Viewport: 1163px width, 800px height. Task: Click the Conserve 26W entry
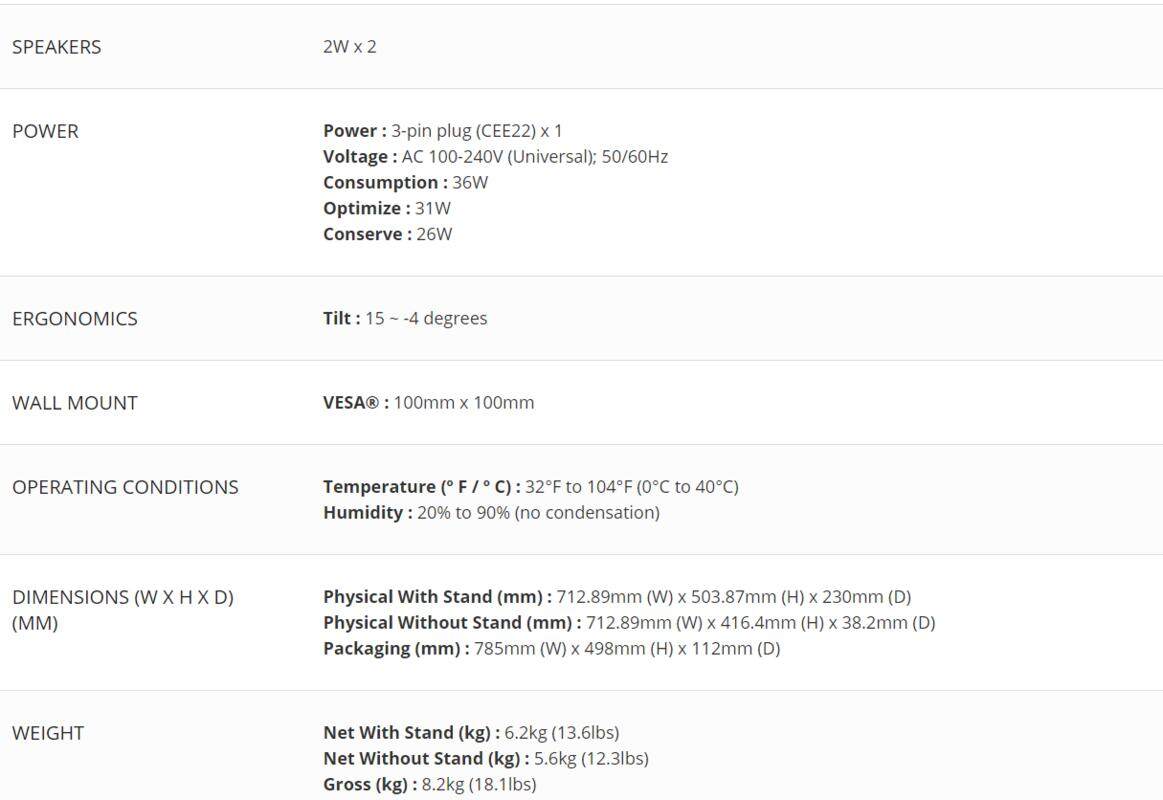(387, 235)
